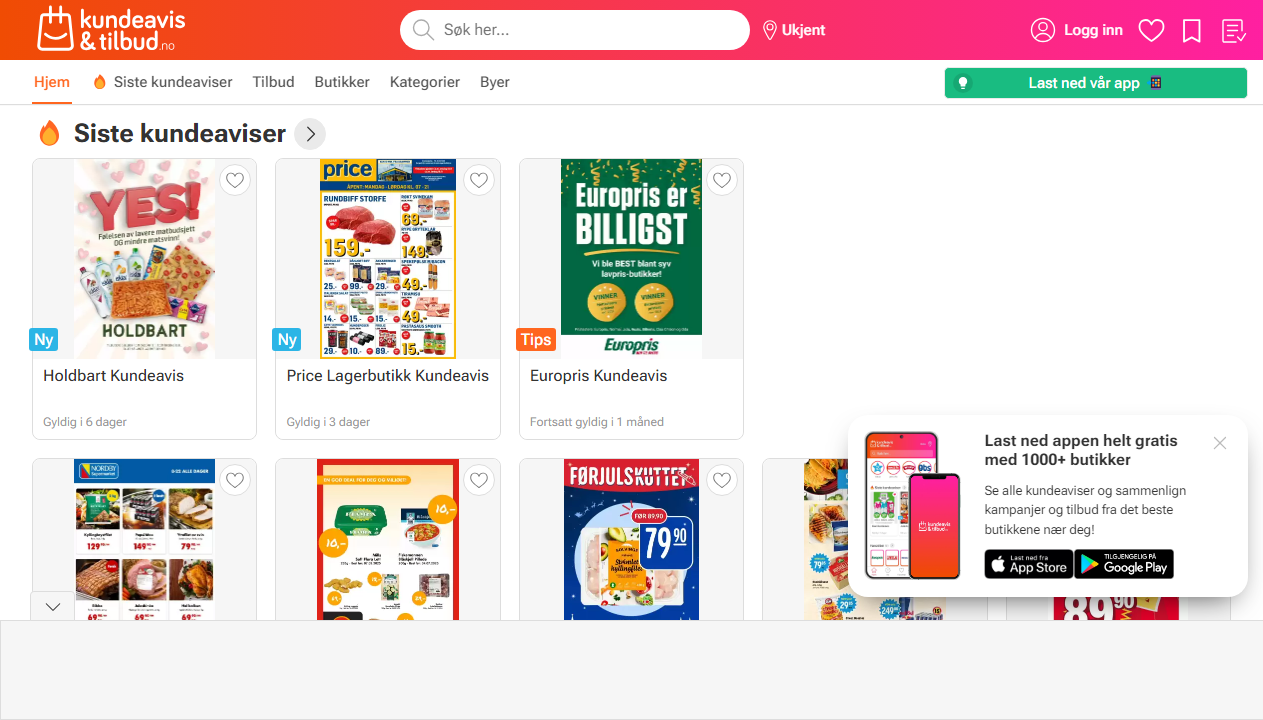Favorite the Holdbart Kundeavis with heart

point(235,180)
